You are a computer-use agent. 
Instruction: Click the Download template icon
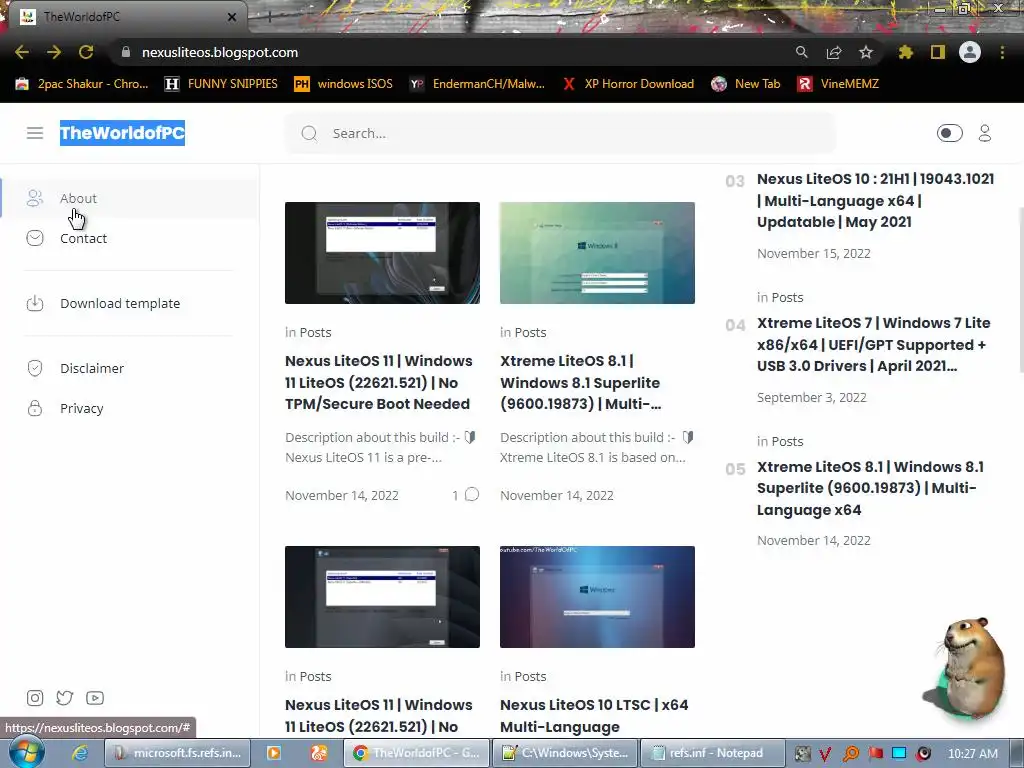(x=35, y=303)
